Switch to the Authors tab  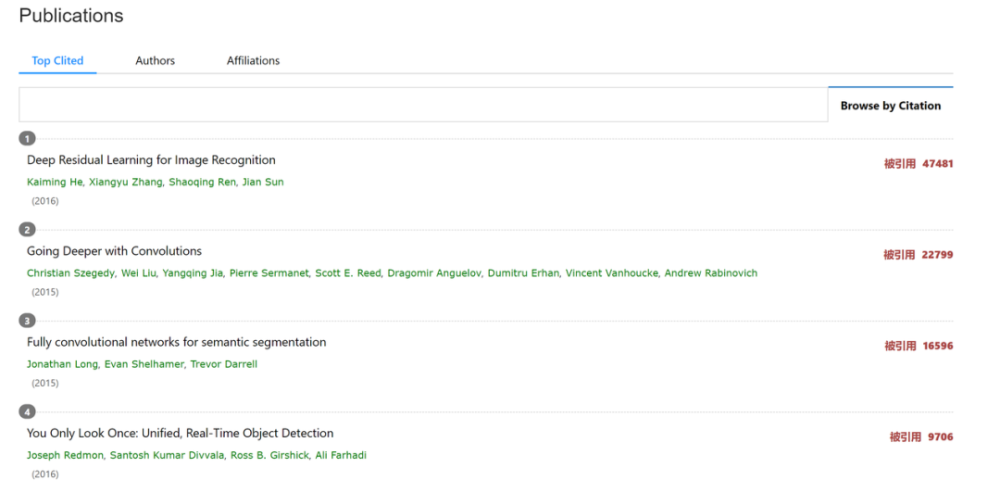coord(155,61)
